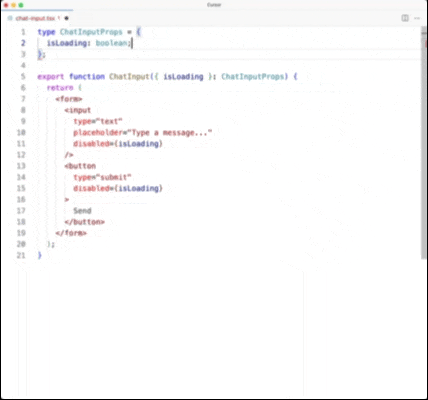The image size is (428, 400).
Task: Click line number 5 in gutter
Action: [23, 76]
